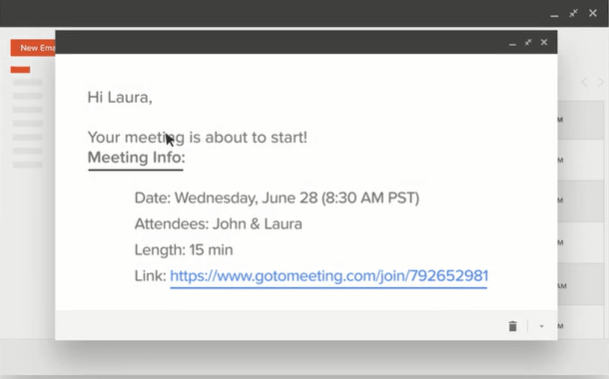Delete email with the trash icon
The image size is (609, 379).
pyautogui.click(x=513, y=326)
